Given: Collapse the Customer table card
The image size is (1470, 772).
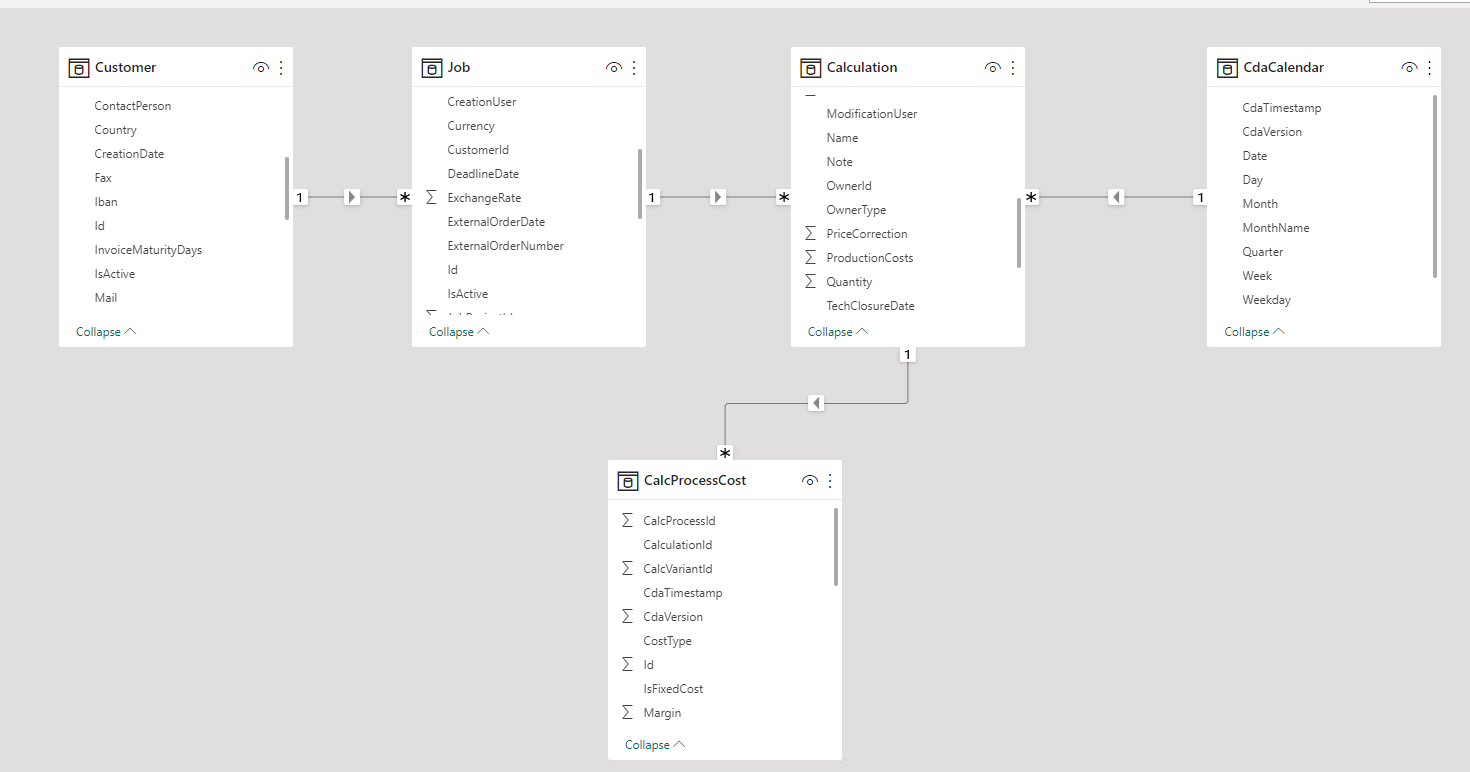Looking at the screenshot, I should click(x=106, y=332).
